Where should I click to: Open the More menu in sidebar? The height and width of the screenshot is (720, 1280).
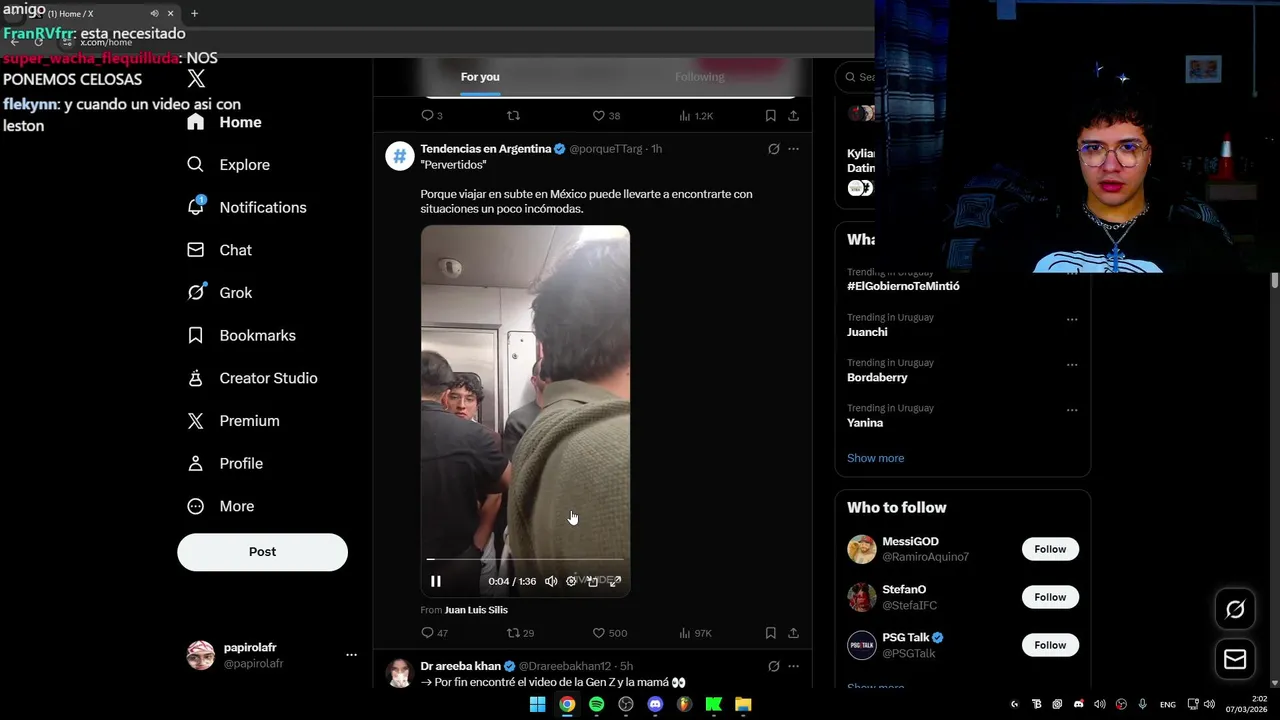pos(221,506)
